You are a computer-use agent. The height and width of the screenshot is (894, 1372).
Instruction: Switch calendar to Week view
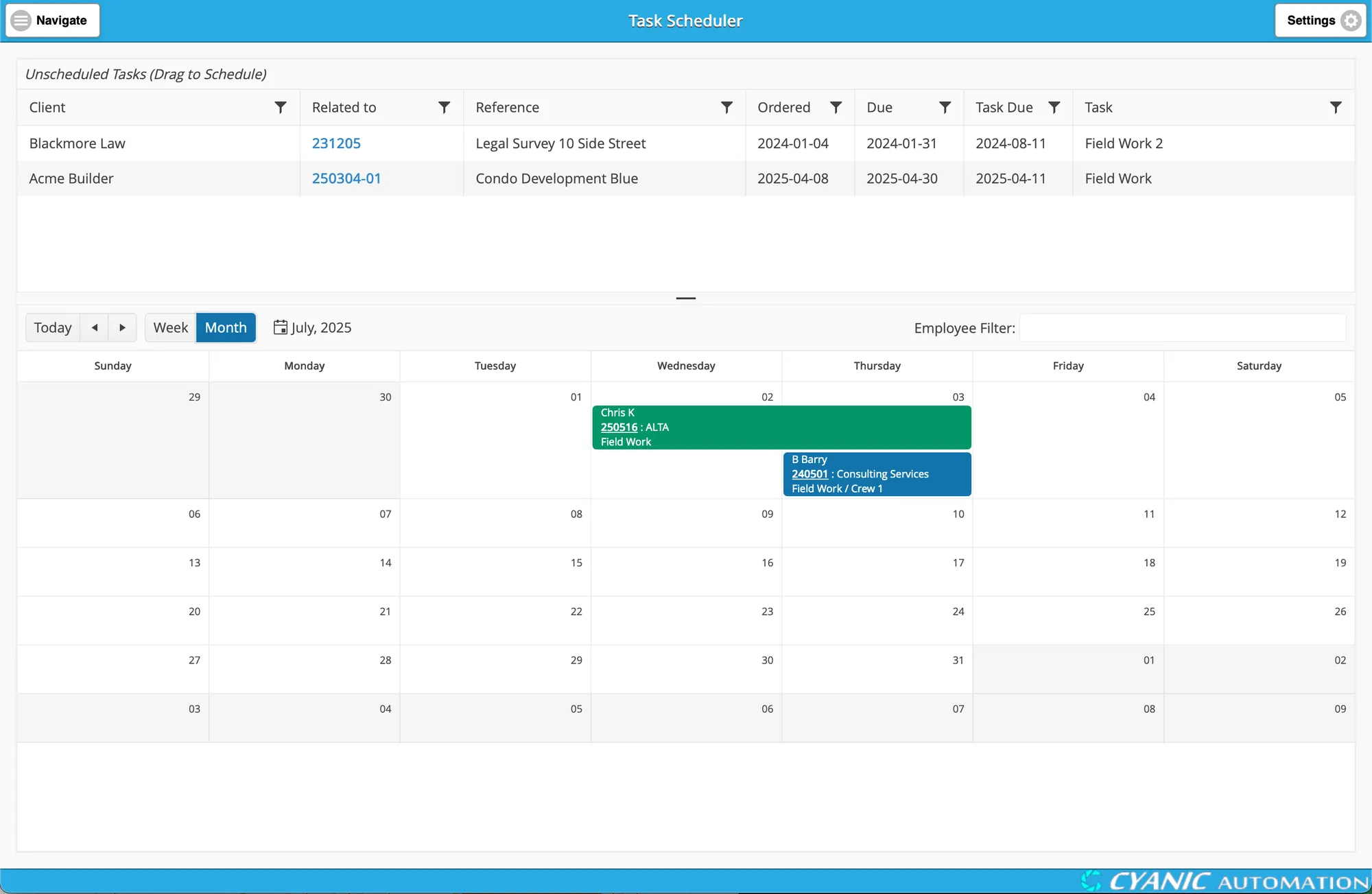[170, 327]
